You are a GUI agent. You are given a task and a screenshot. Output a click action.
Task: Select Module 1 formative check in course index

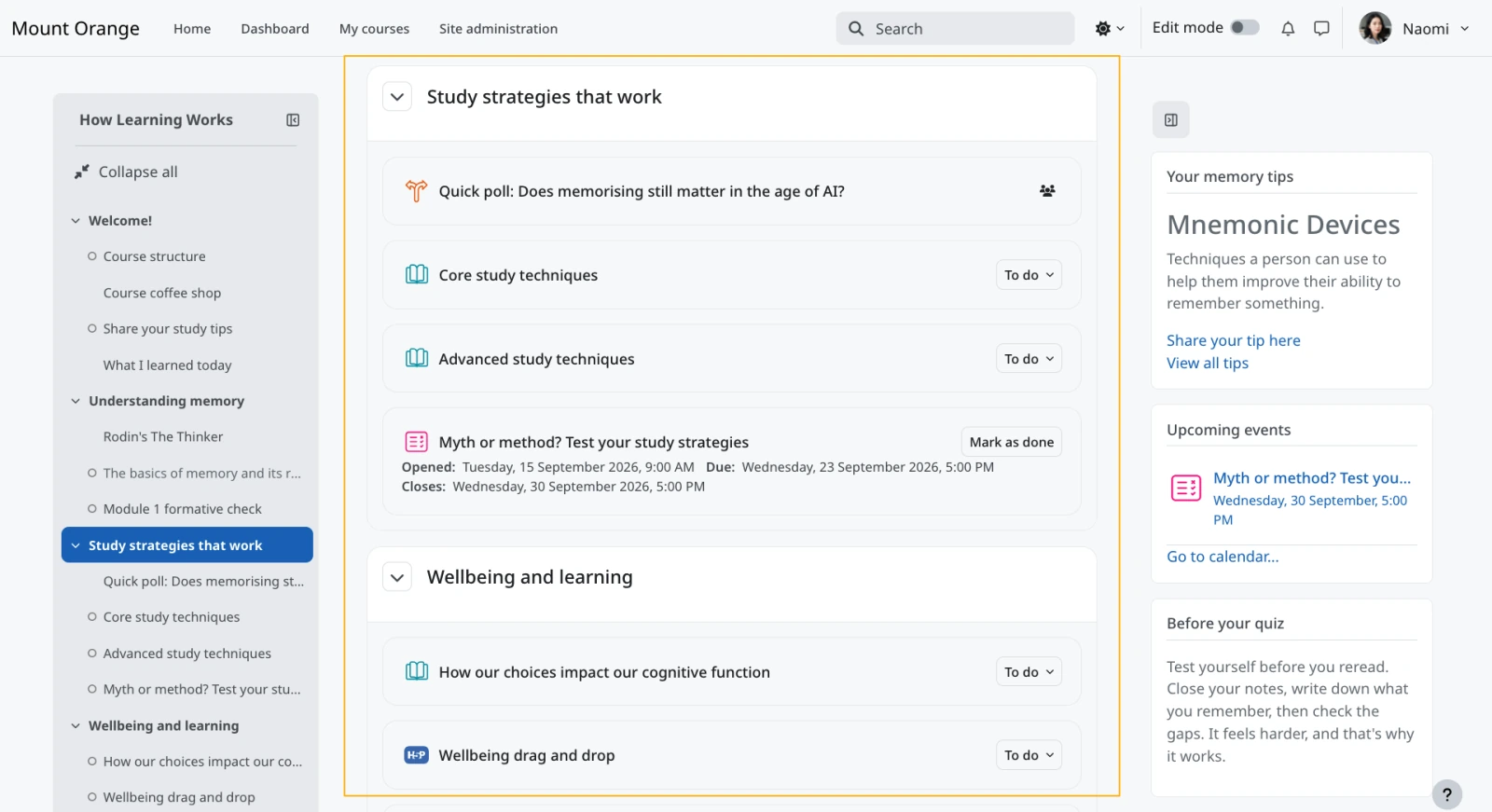(x=183, y=509)
